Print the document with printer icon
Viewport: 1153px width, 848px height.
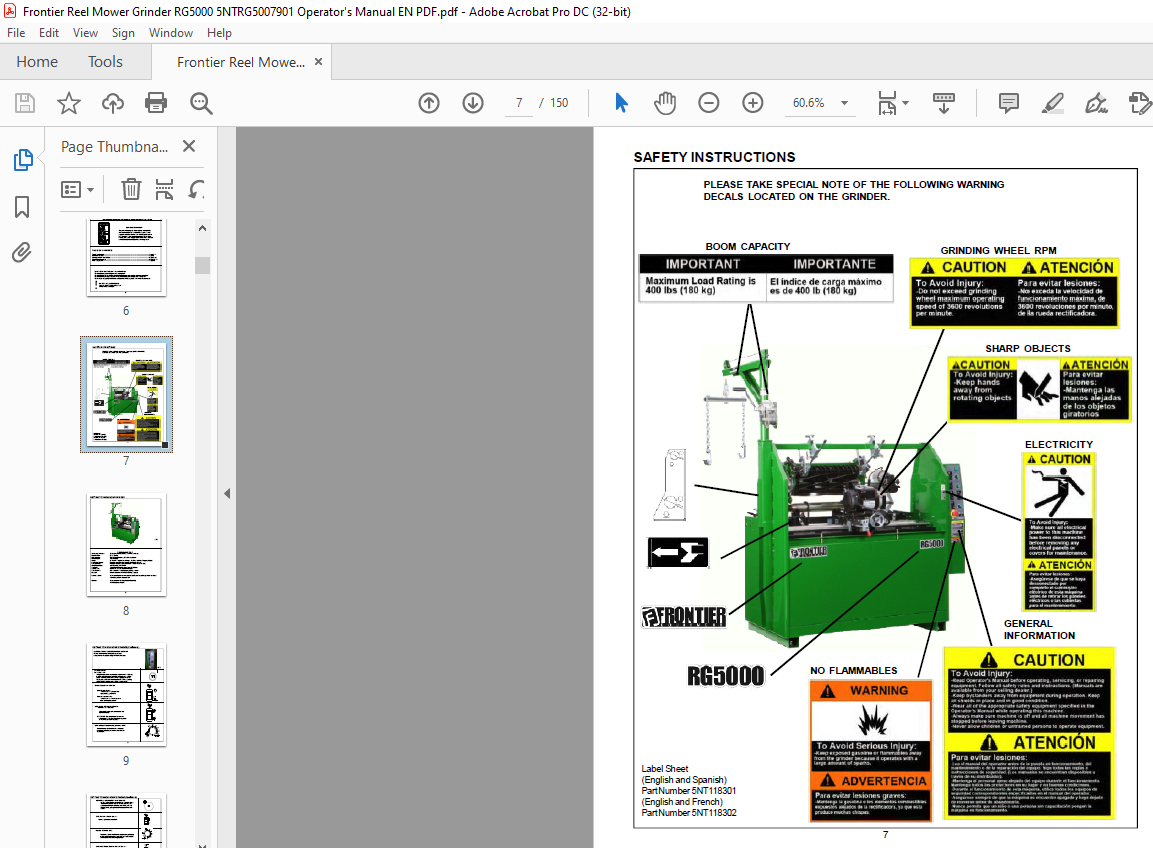click(x=156, y=103)
